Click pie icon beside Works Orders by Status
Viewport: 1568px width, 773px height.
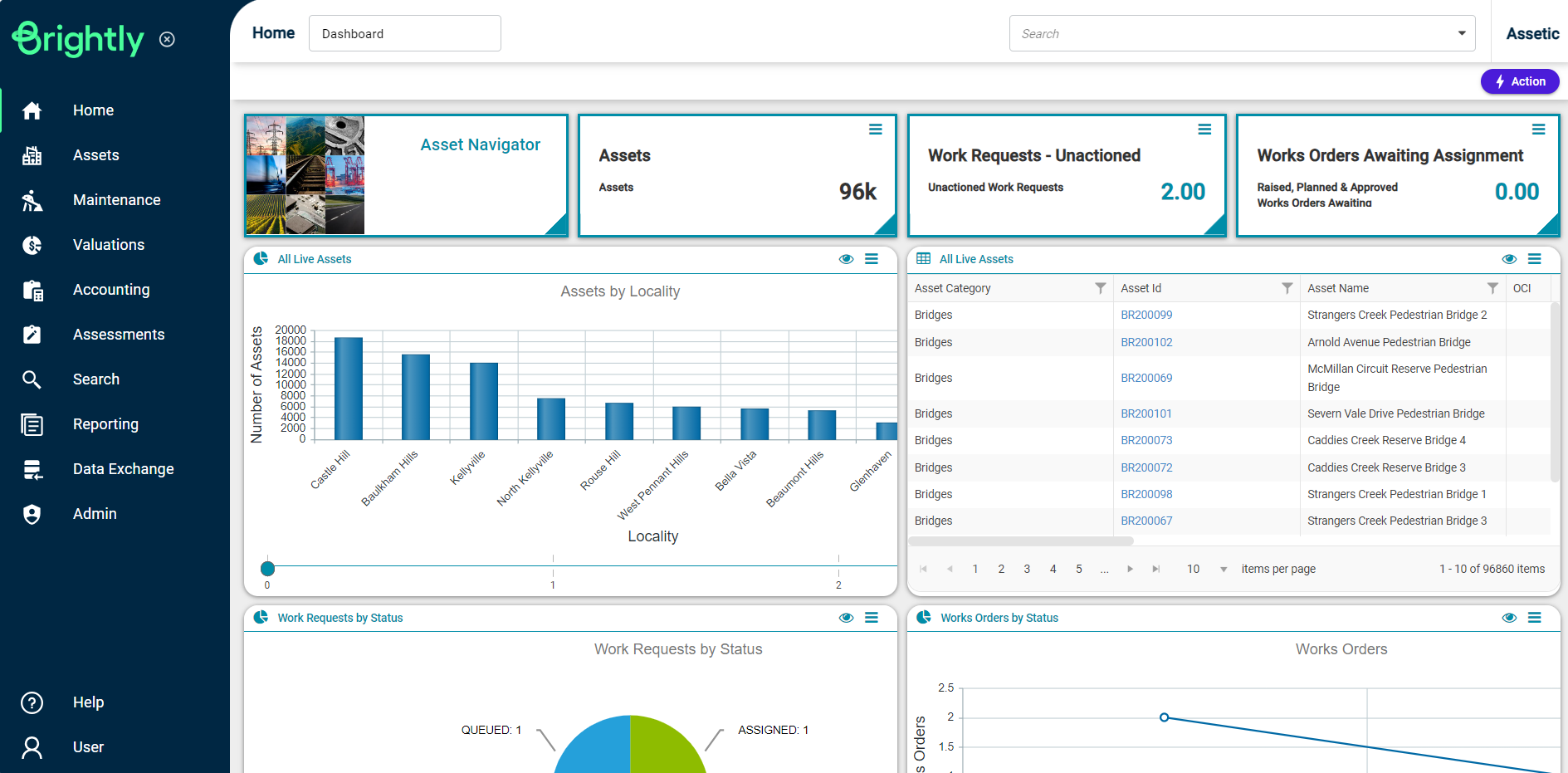[923, 617]
